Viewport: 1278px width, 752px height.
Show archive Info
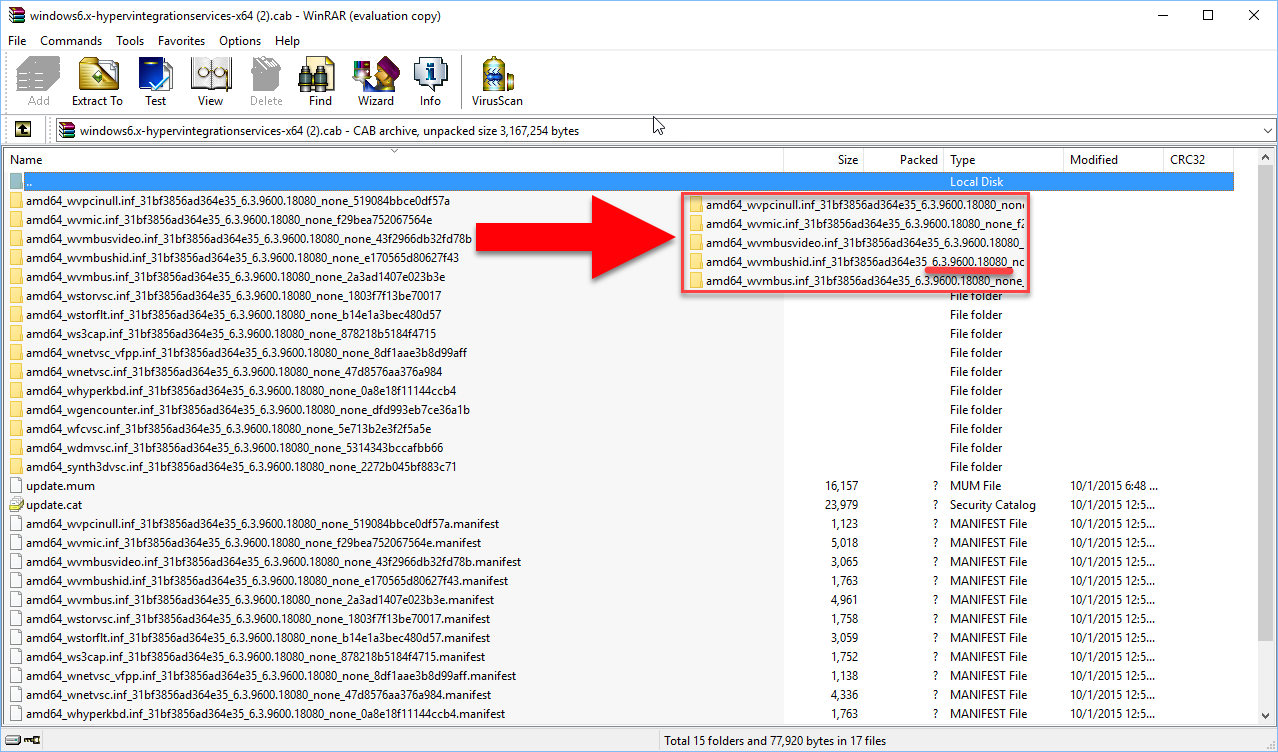[x=430, y=75]
